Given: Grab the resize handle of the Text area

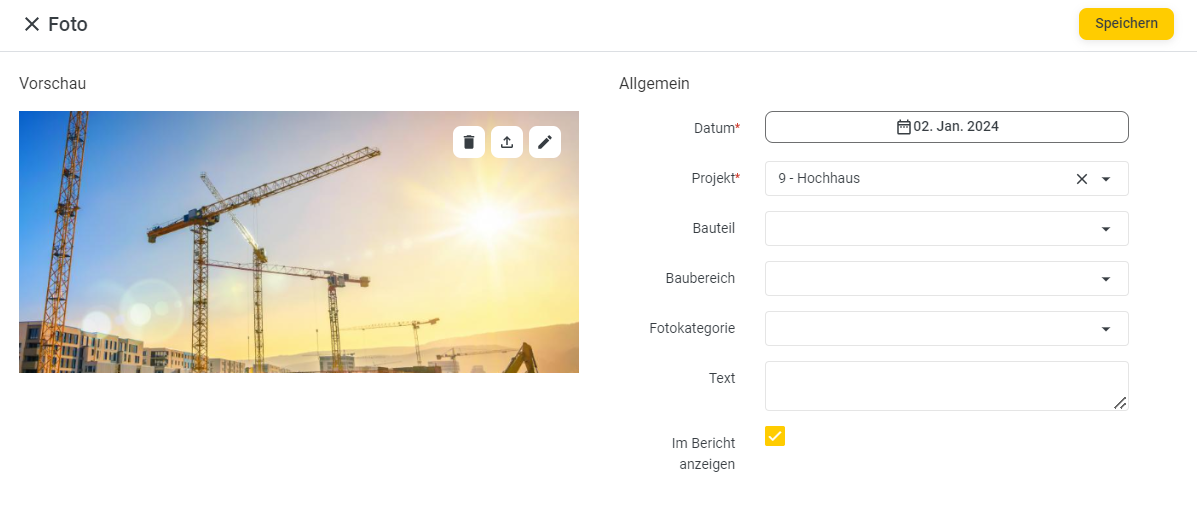Looking at the screenshot, I should pyautogui.click(x=1120, y=403).
